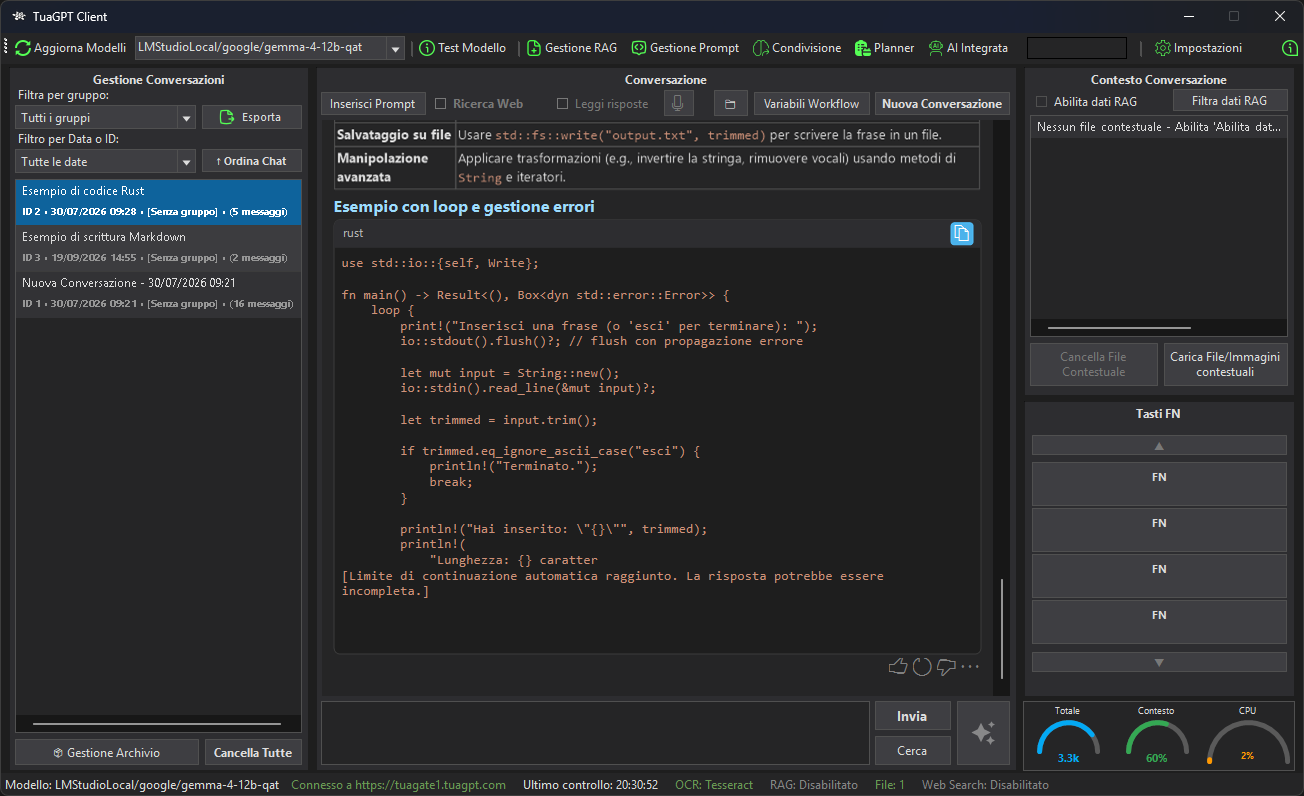Click the microphone voice input icon
The image size is (1304, 796).
tap(679, 103)
